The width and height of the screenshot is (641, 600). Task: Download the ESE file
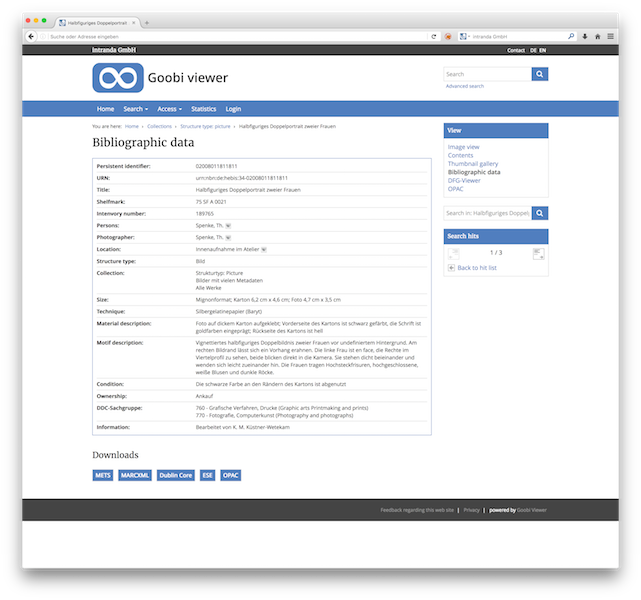point(208,475)
